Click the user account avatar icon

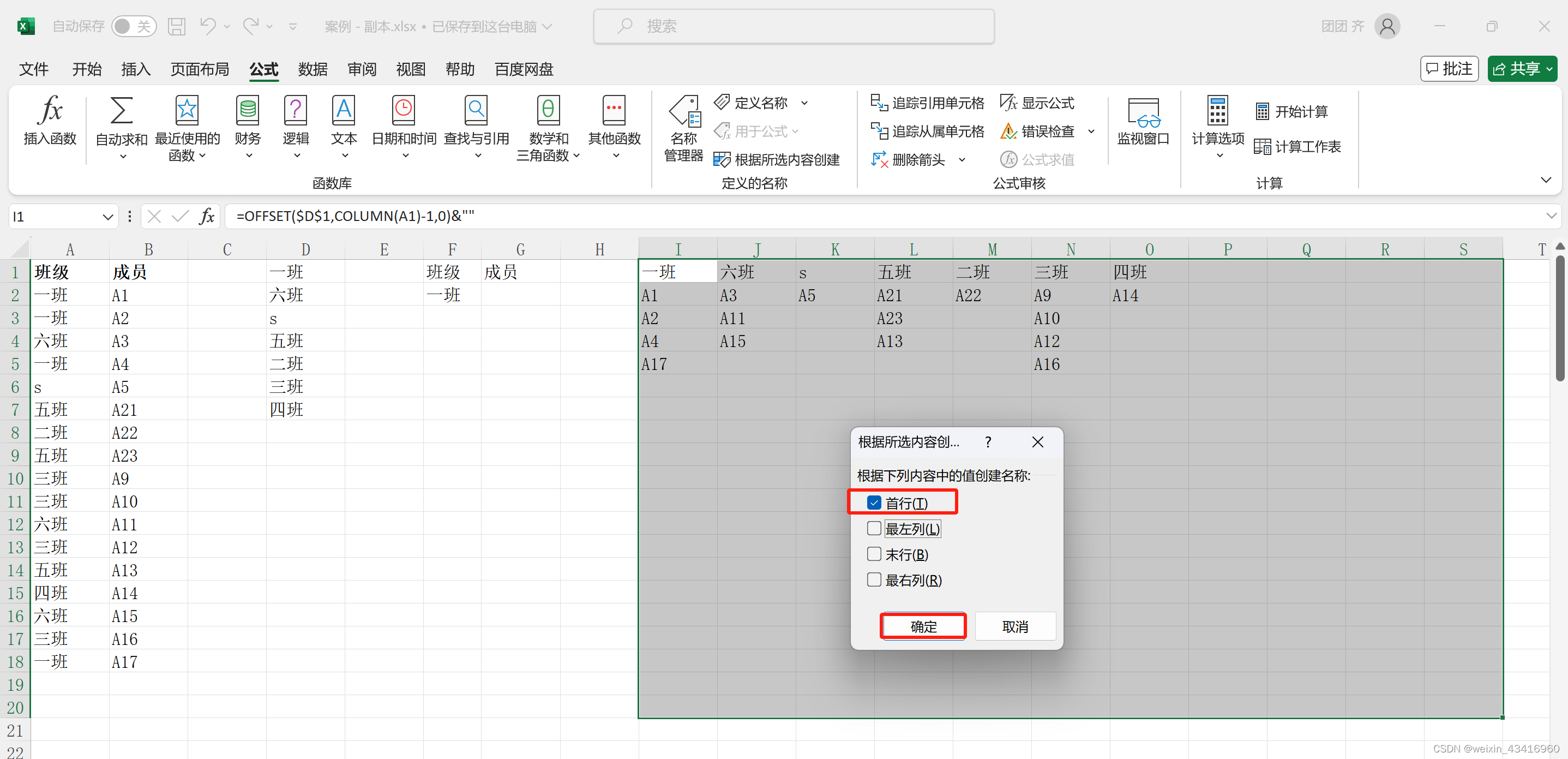[1387, 26]
